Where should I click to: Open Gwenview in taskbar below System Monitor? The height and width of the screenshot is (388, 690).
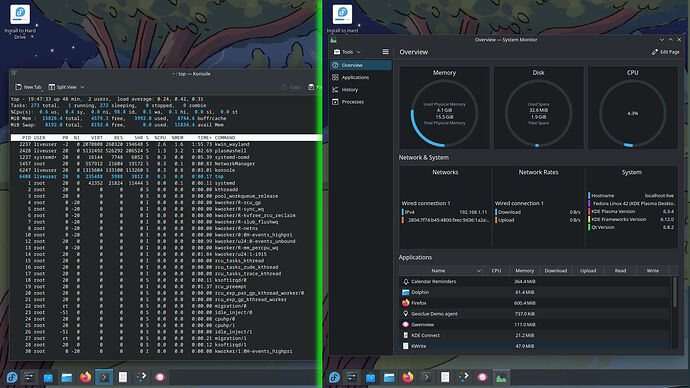482,377
